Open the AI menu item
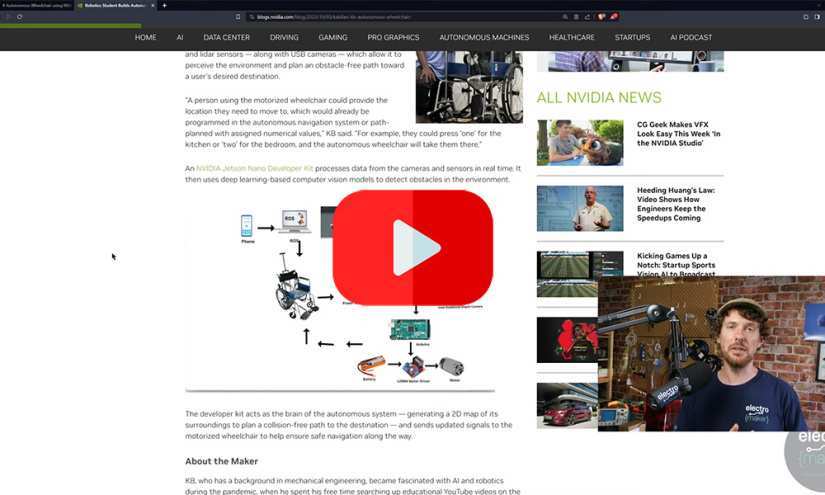The image size is (825, 495). click(180, 37)
